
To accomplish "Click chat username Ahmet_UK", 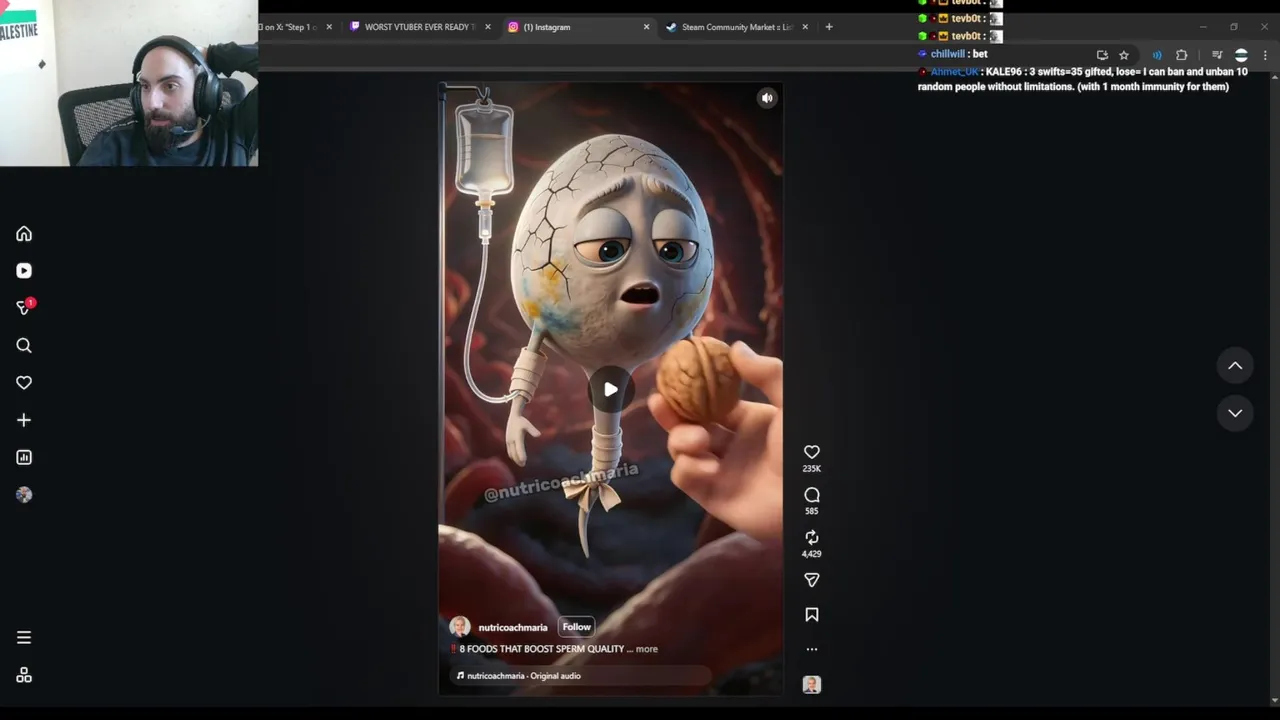I will click(x=954, y=72).
